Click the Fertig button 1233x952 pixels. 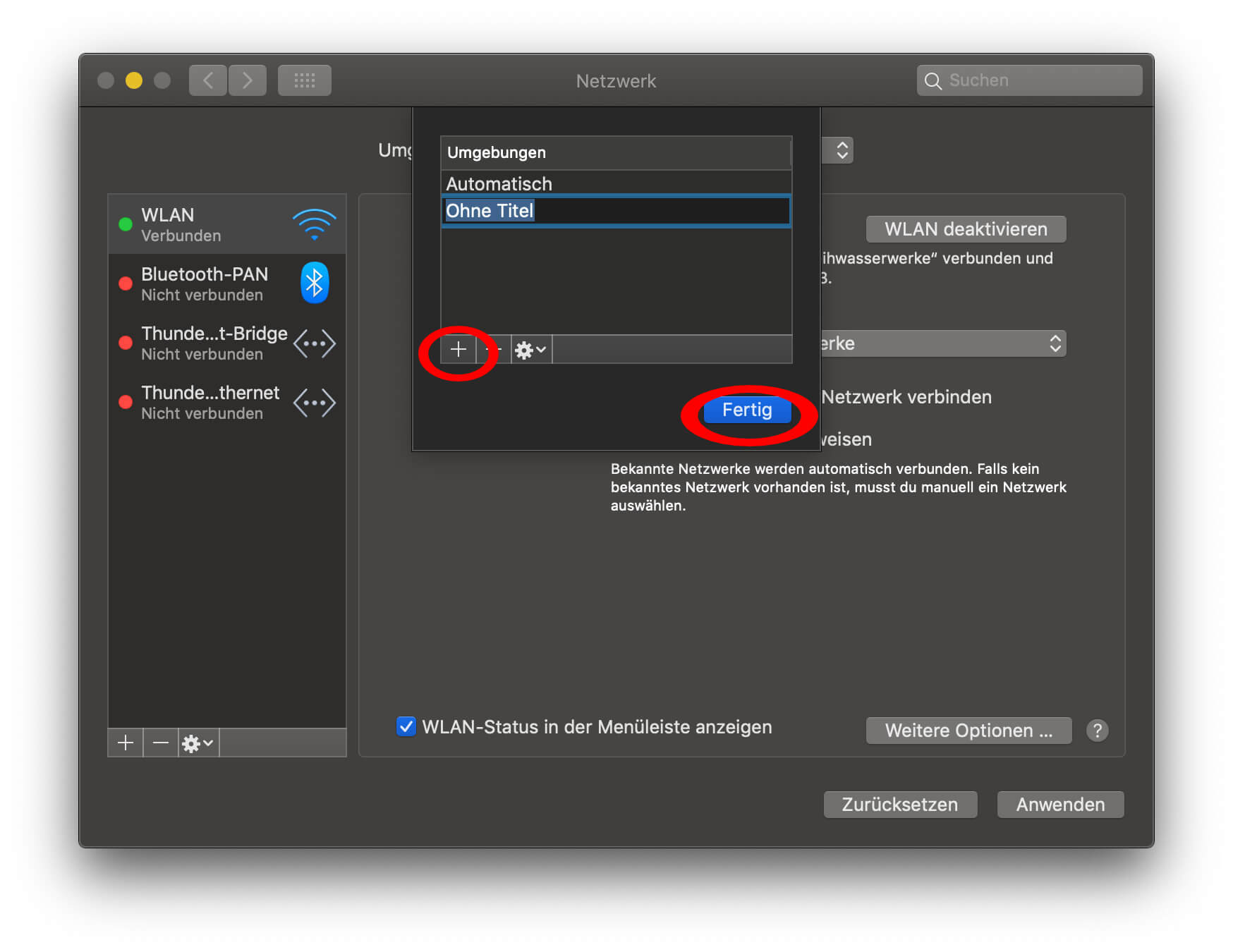746,410
